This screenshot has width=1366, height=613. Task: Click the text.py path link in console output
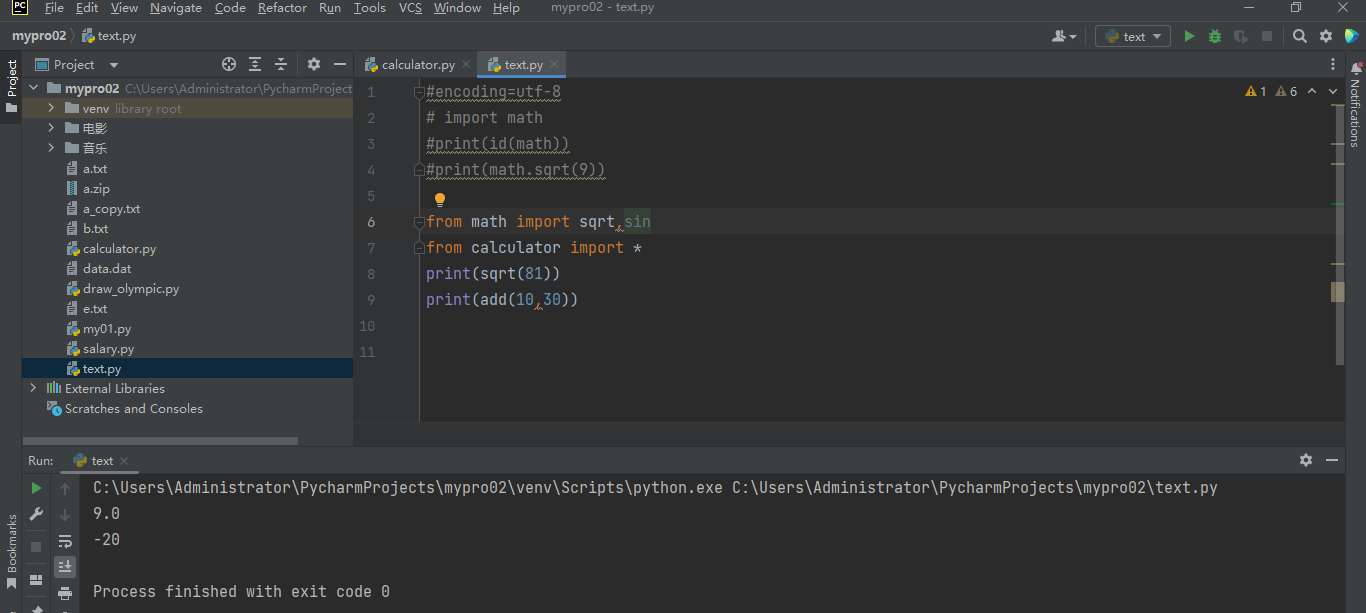975,488
